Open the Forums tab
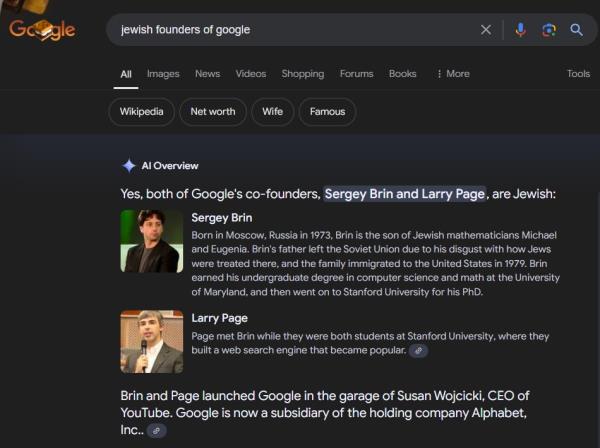The image size is (600, 448). pyautogui.click(x=356, y=74)
